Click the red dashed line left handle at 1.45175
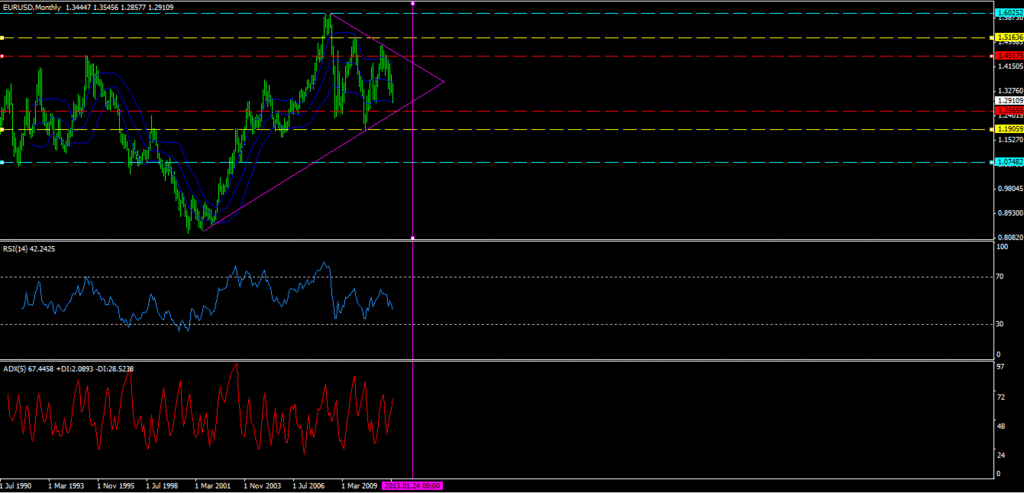The image size is (1024, 493). (1, 56)
